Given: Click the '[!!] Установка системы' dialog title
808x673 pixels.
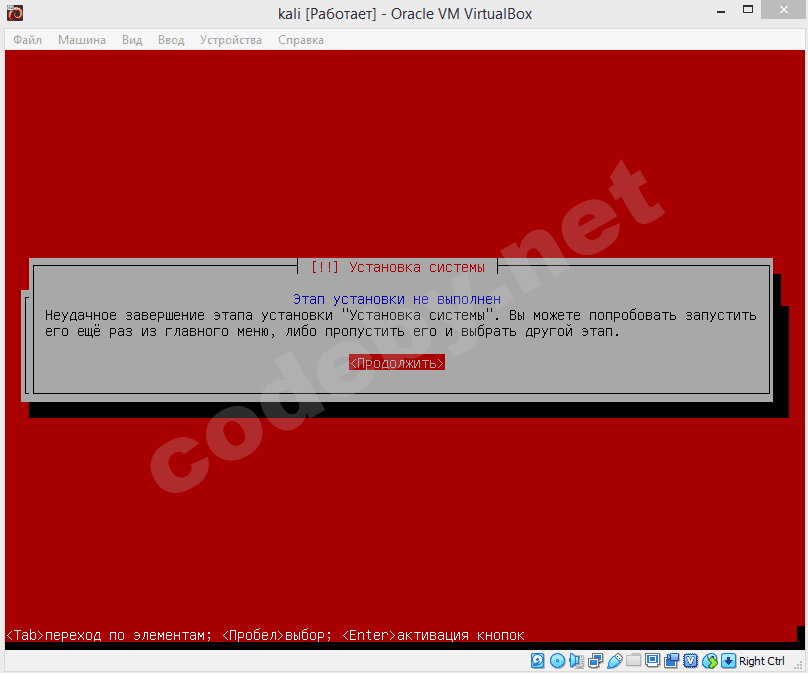Looking at the screenshot, I should [x=397, y=267].
